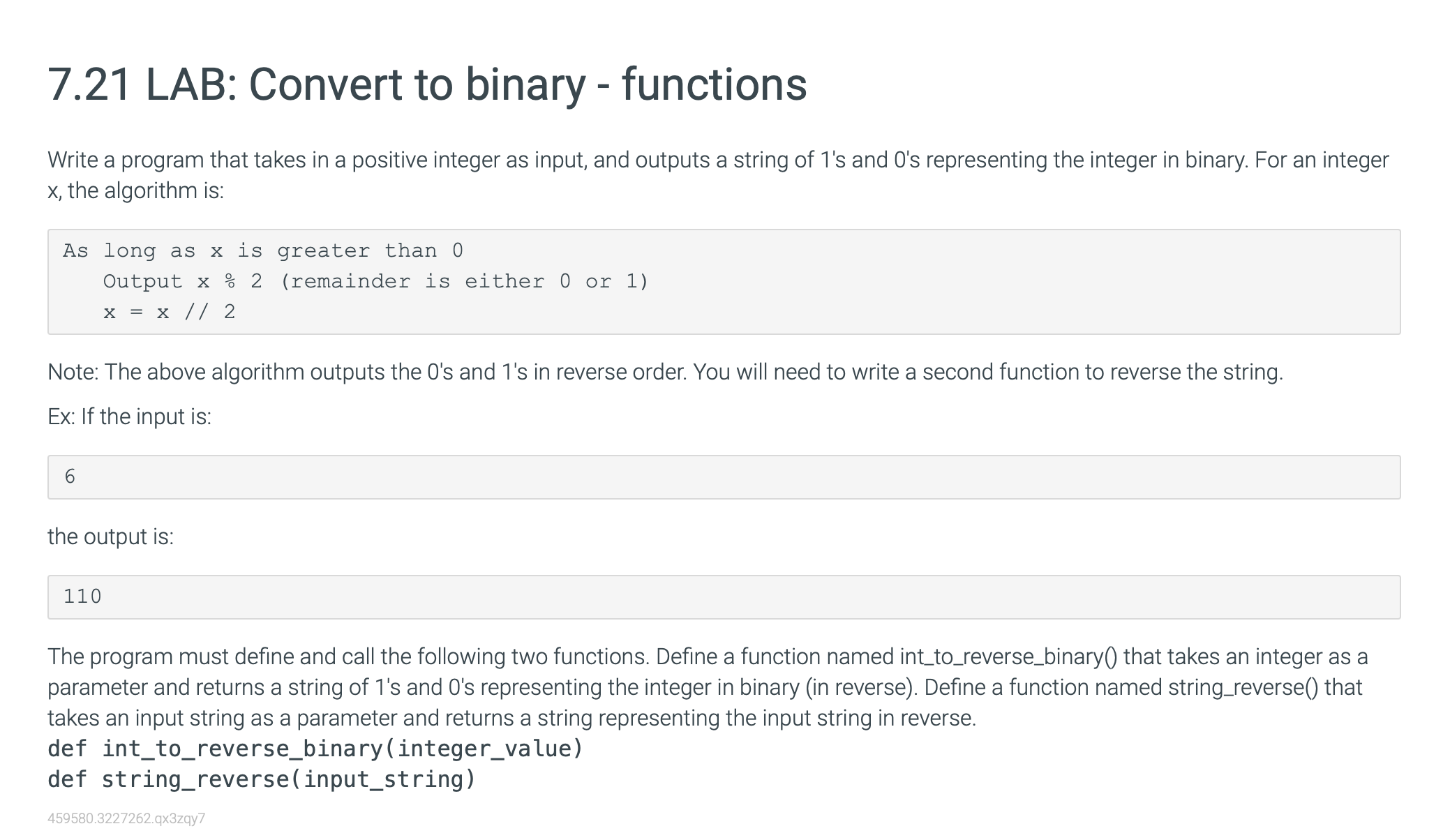The image size is (1450, 840).
Task: Click the ID text 459580.3227262.qx3zqy7
Action: click(x=126, y=818)
